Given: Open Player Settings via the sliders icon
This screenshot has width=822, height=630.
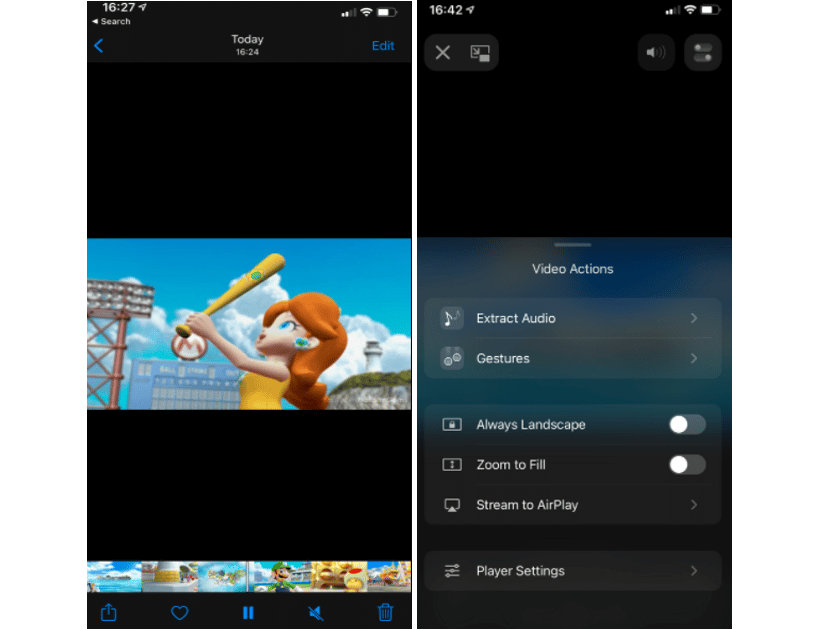Looking at the screenshot, I should click(x=451, y=570).
